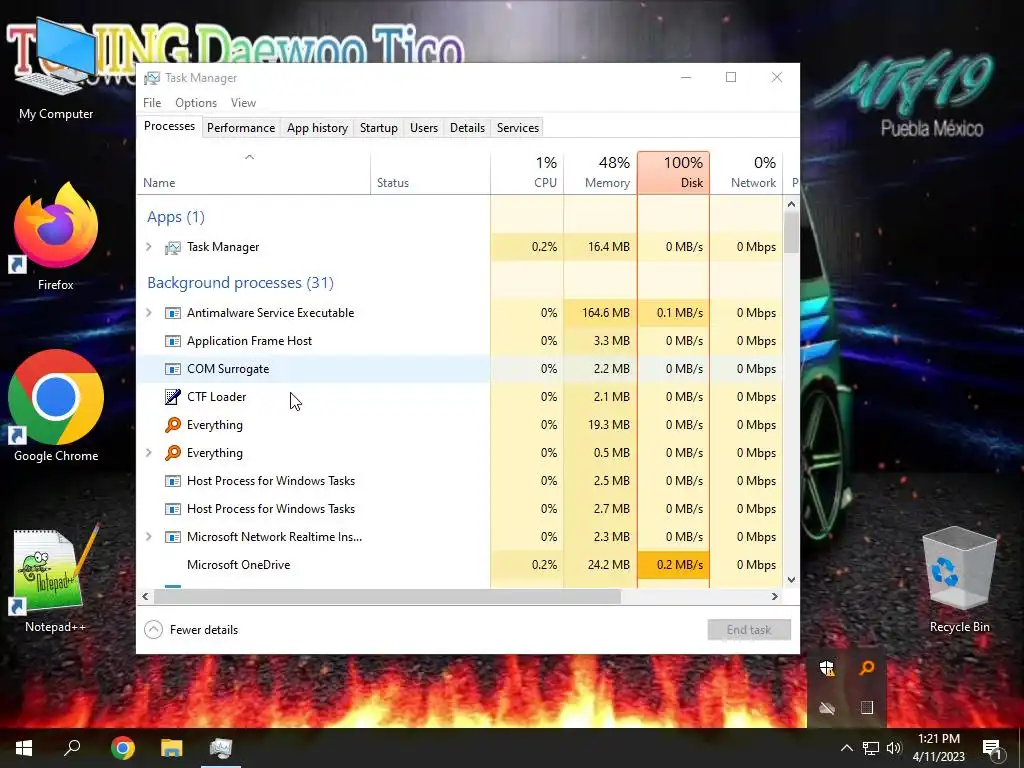Open volume speaker tray icon
This screenshot has height=768, width=1024.
click(894, 748)
